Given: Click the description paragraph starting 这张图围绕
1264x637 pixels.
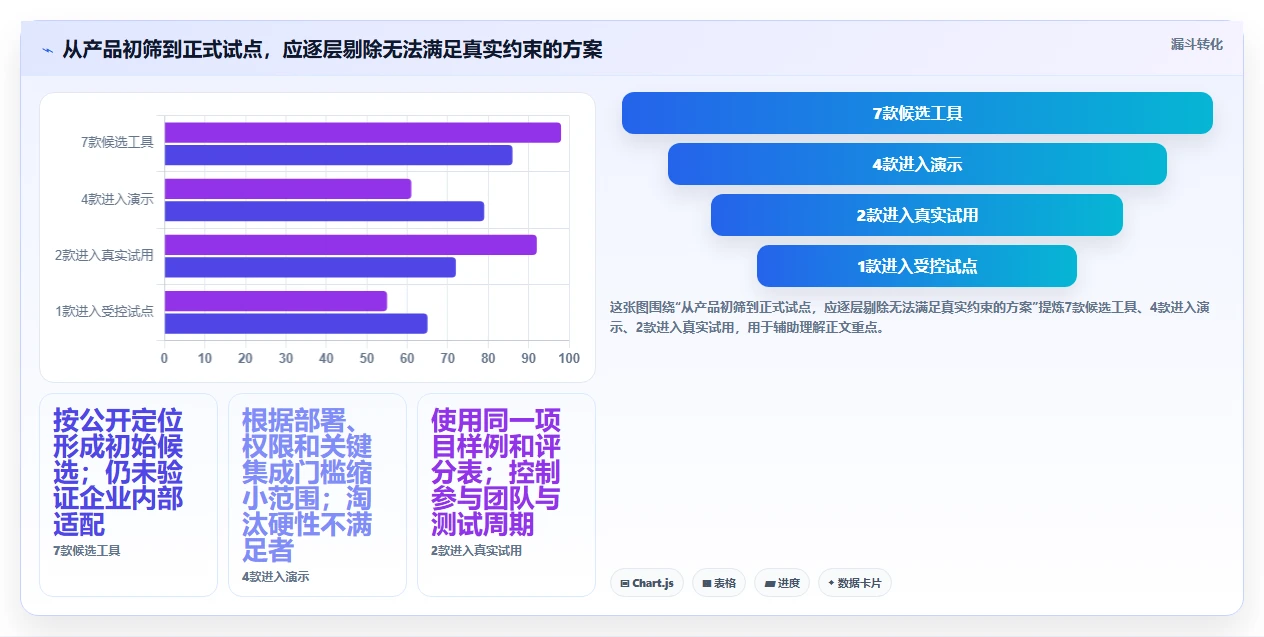Looking at the screenshot, I should coord(910,317).
